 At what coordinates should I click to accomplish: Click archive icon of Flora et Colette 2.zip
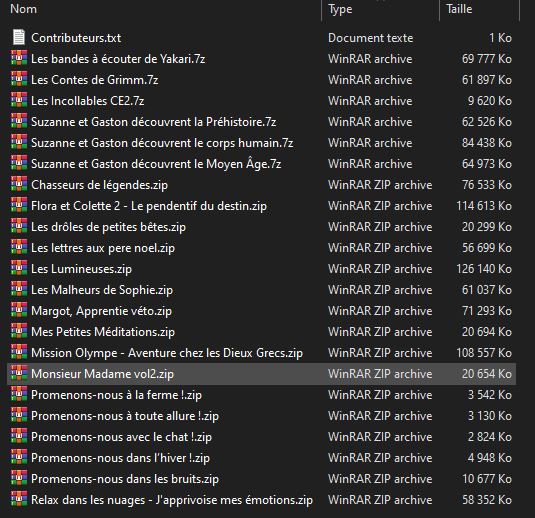[19, 205]
